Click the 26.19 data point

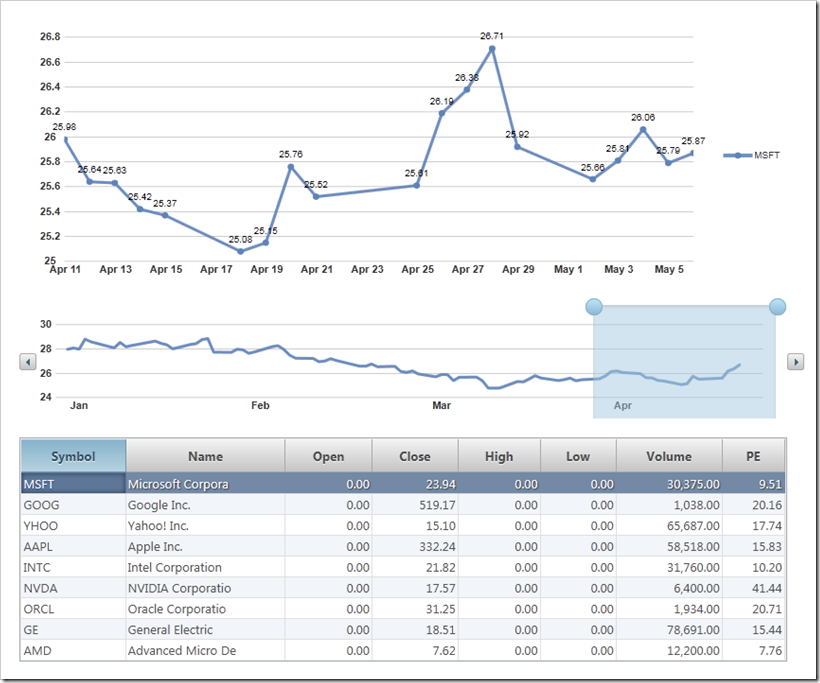(442, 113)
